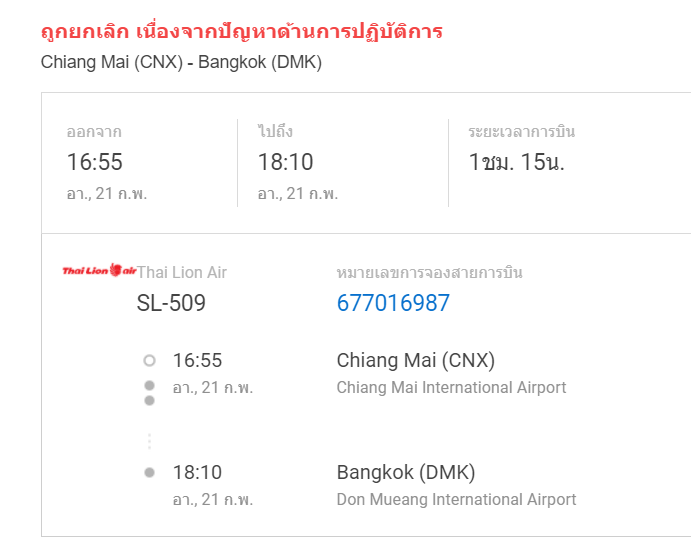Click the Thai Lion Air airline name
The image size is (691, 537).
pos(182,273)
